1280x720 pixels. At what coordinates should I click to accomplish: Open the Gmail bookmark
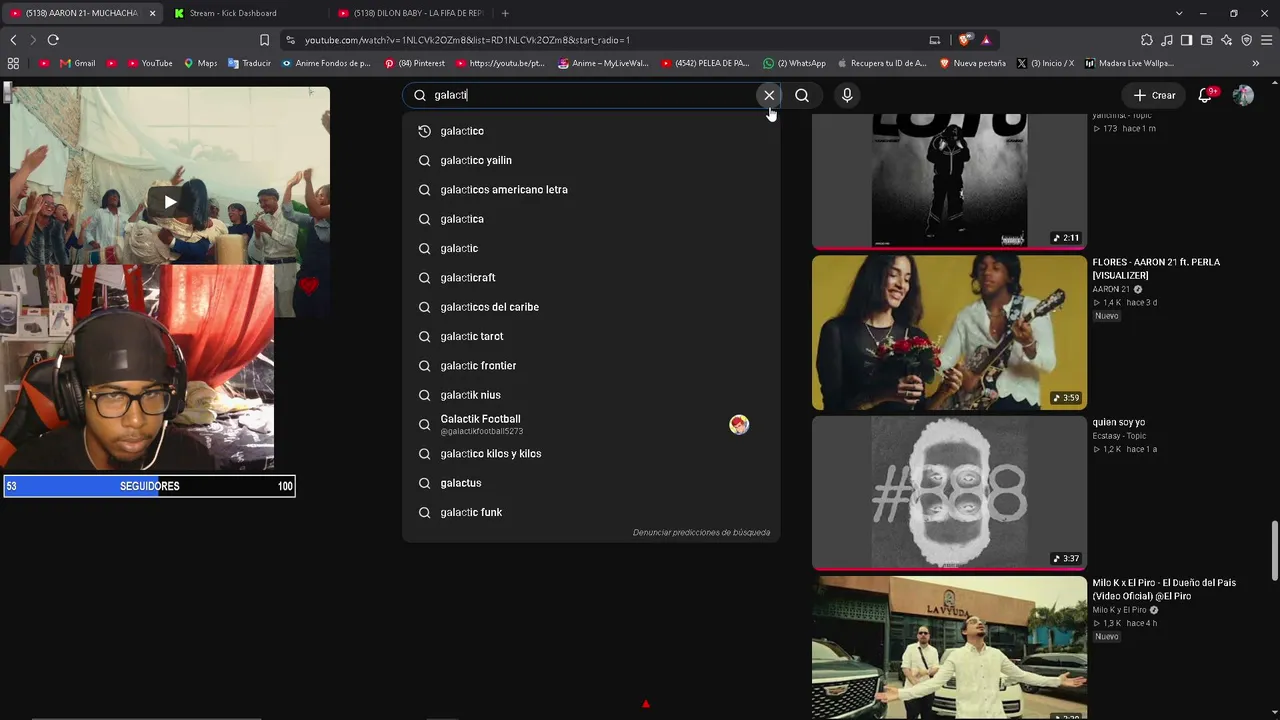click(x=77, y=63)
